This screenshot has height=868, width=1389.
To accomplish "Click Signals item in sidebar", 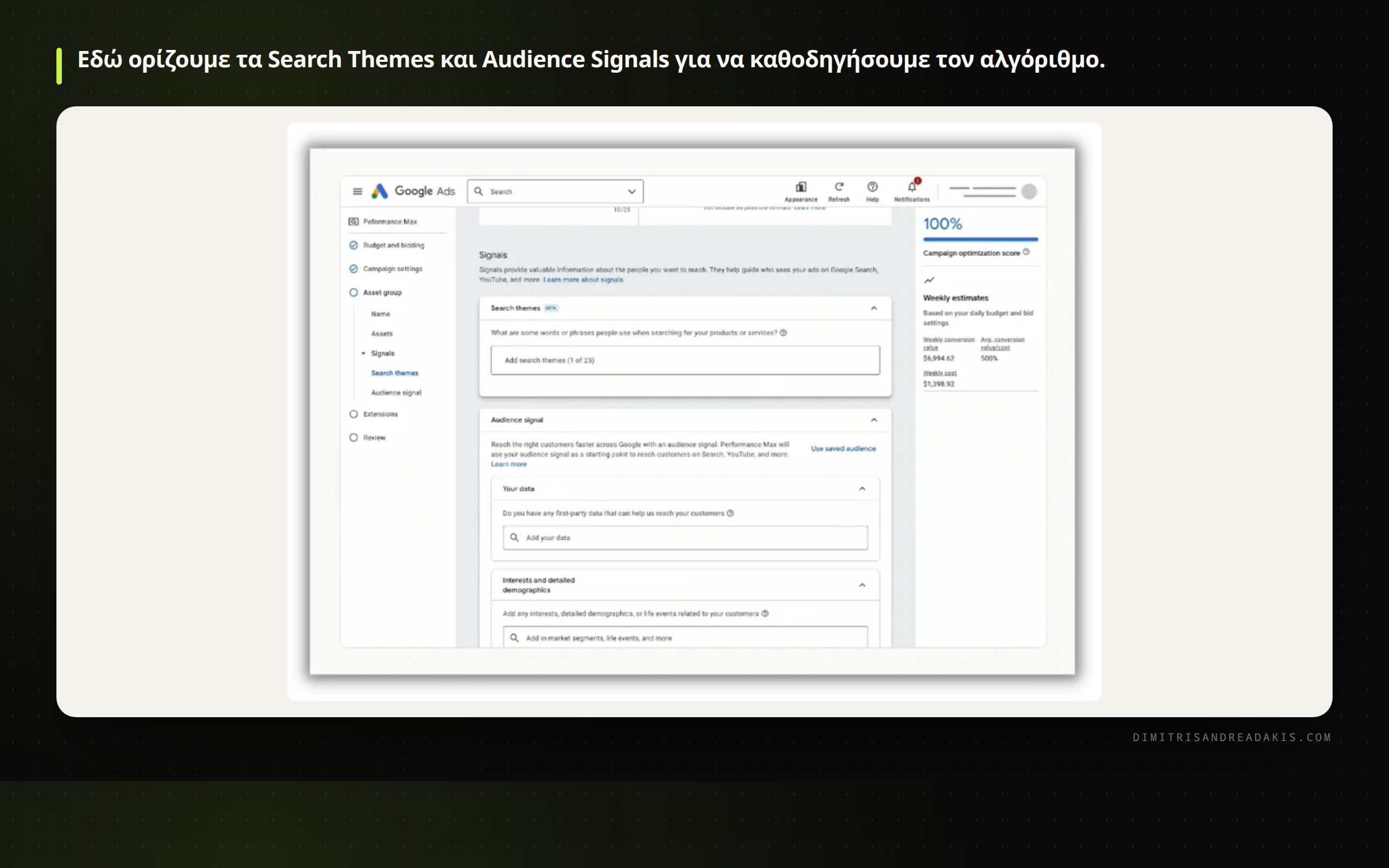I will pyautogui.click(x=383, y=353).
